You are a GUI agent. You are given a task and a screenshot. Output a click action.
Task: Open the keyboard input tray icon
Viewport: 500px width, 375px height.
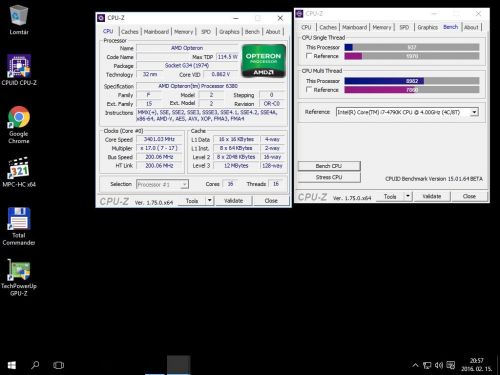coord(451,365)
